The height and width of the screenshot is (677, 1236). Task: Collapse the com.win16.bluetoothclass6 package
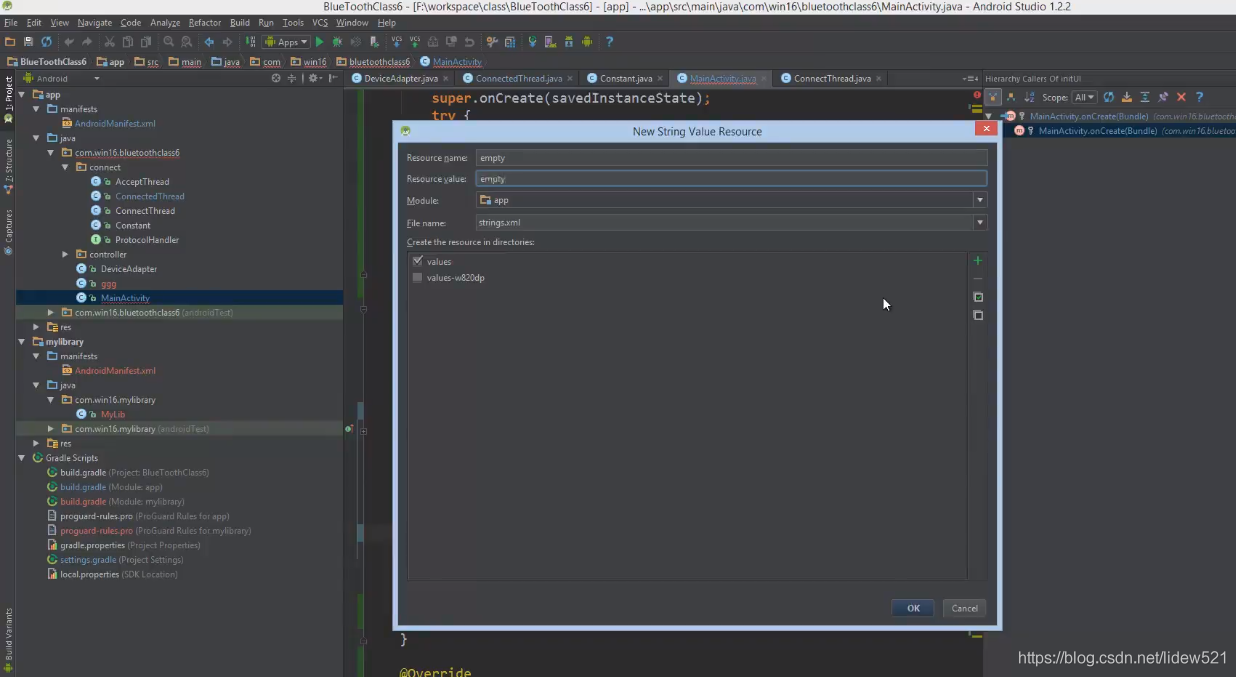[x=50, y=152]
